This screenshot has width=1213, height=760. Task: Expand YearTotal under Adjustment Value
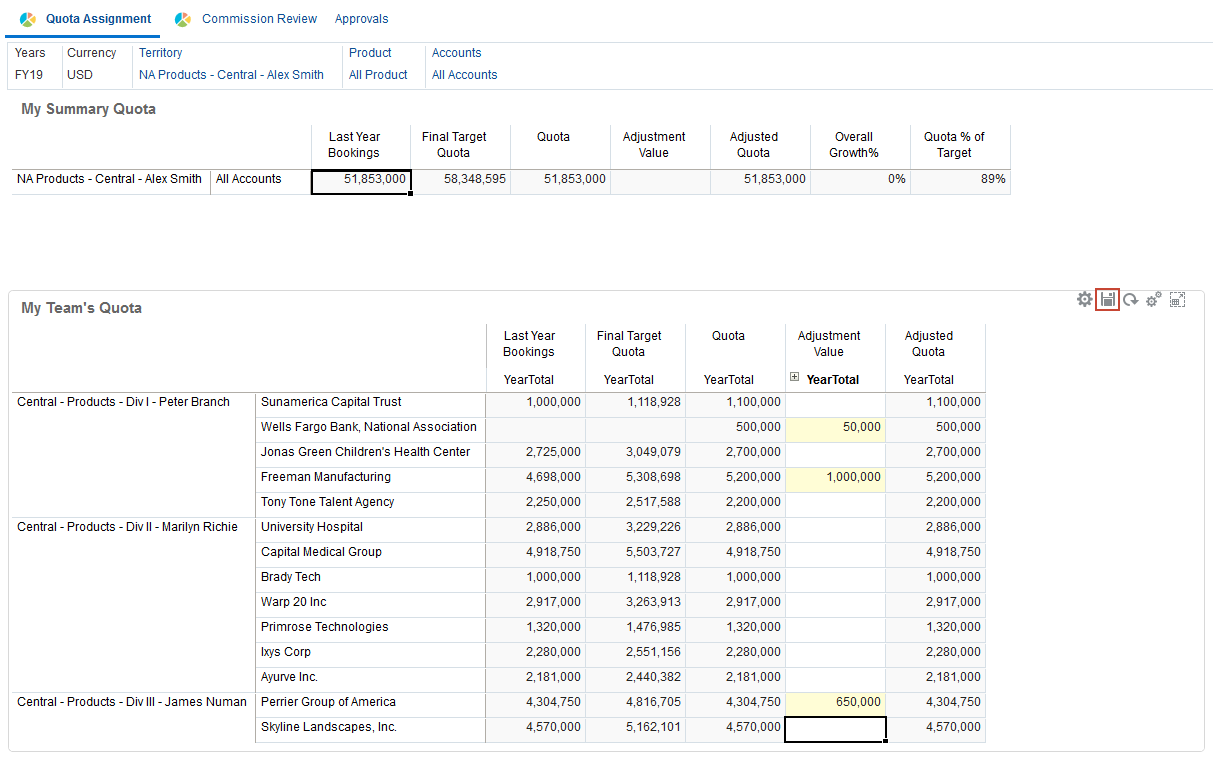795,378
